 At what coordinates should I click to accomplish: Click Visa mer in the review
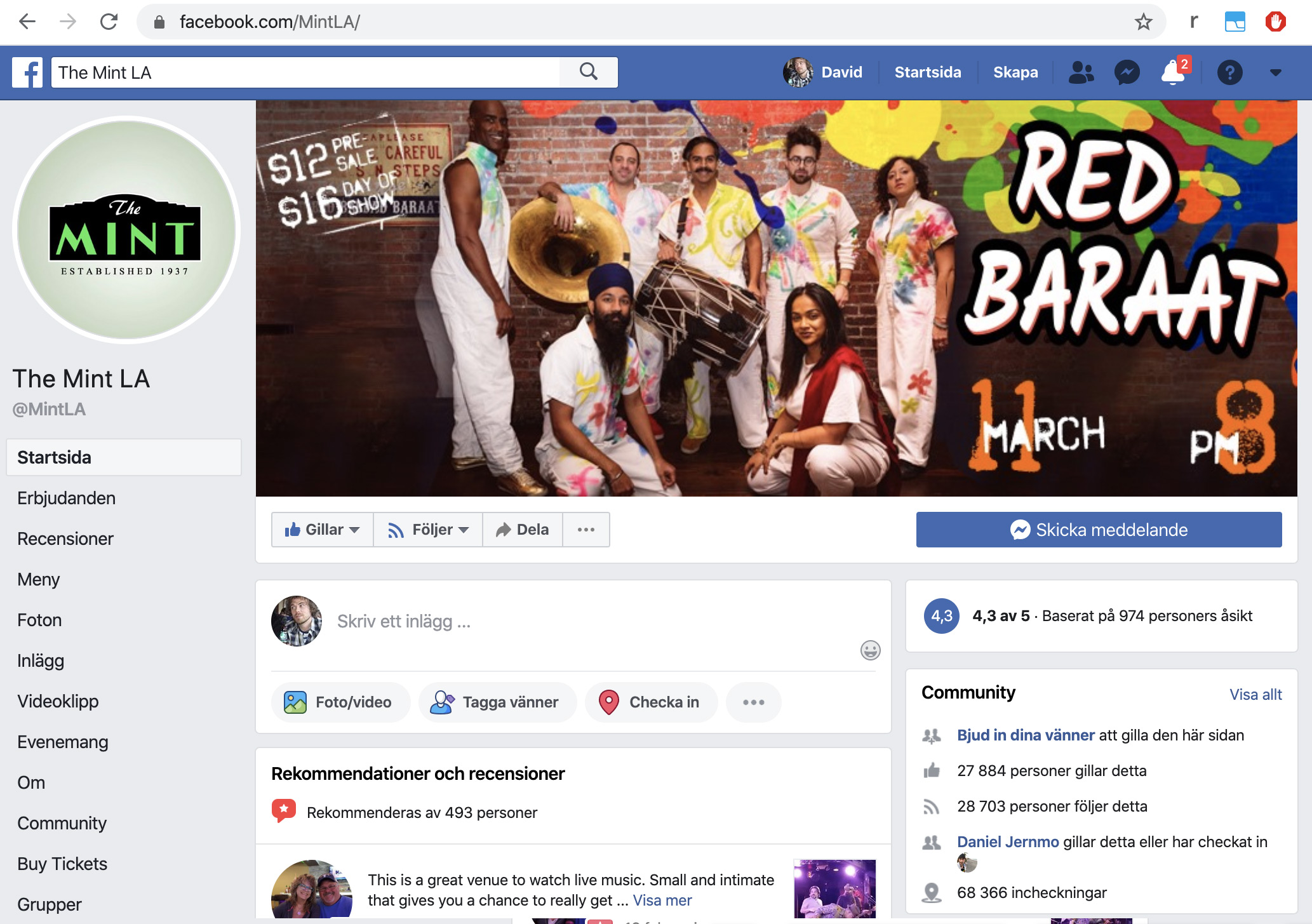pos(662,900)
